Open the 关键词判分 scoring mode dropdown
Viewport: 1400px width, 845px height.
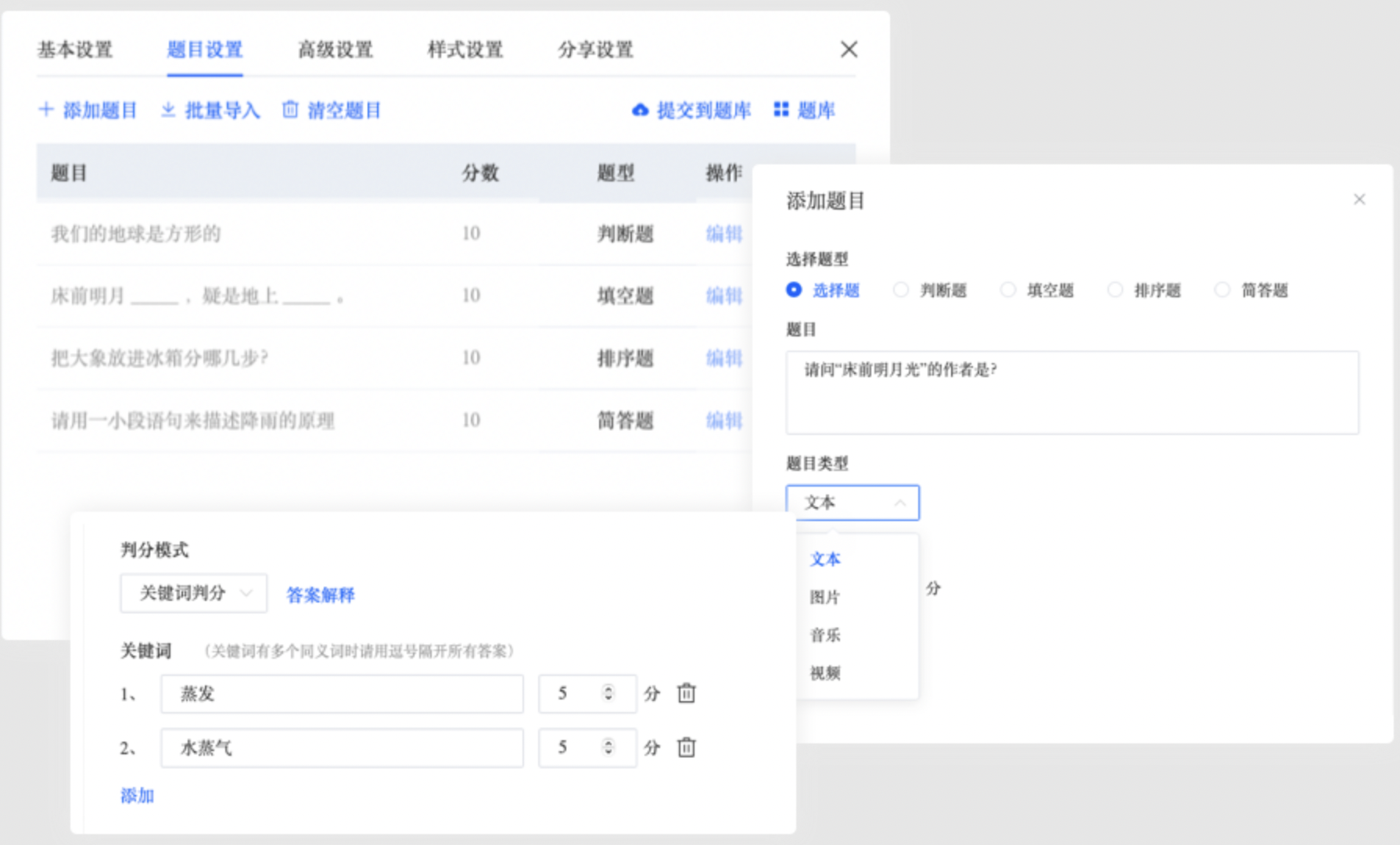click(x=194, y=593)
